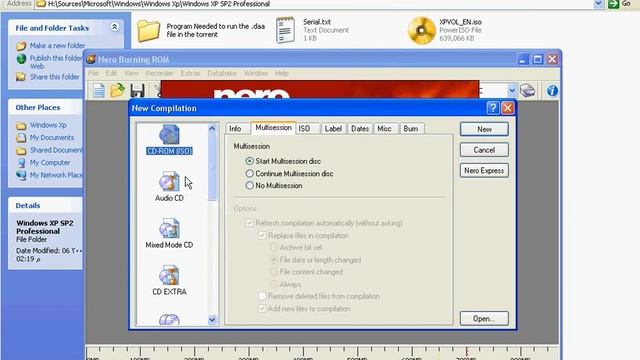
Task: Open the Database menu in Nero
Action: pyautogui.click(x=222, y=73)
